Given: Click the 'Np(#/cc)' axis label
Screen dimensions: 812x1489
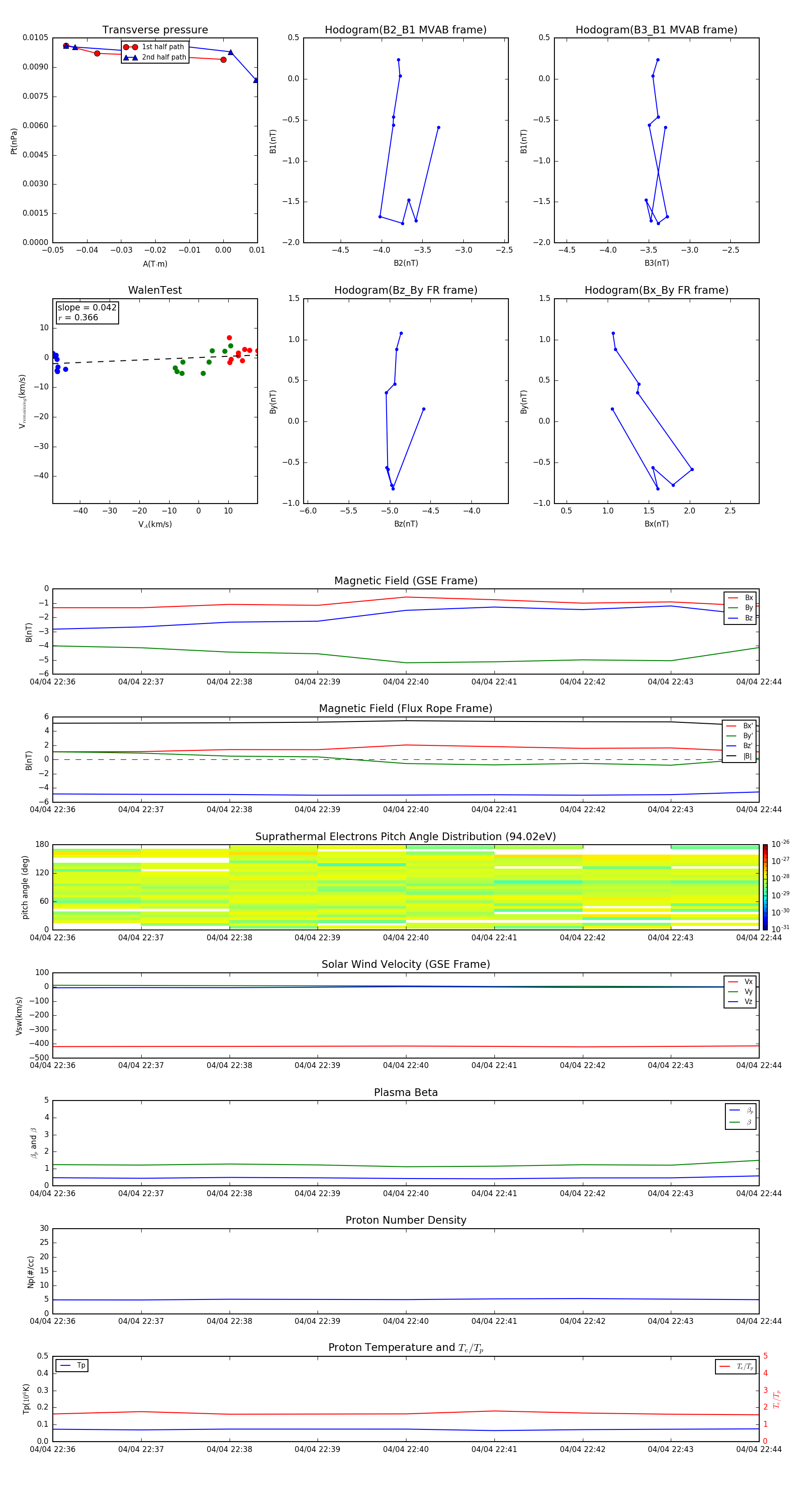Looking at the screenshot, I should point(31,1272).
